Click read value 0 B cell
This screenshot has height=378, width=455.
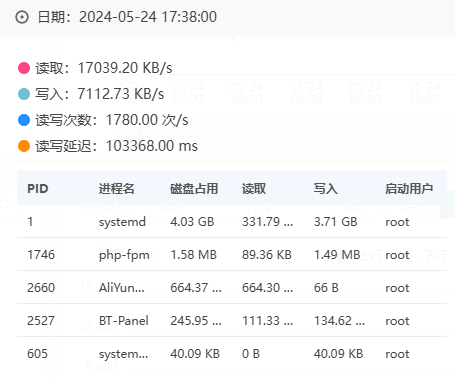tap(251, 354)
